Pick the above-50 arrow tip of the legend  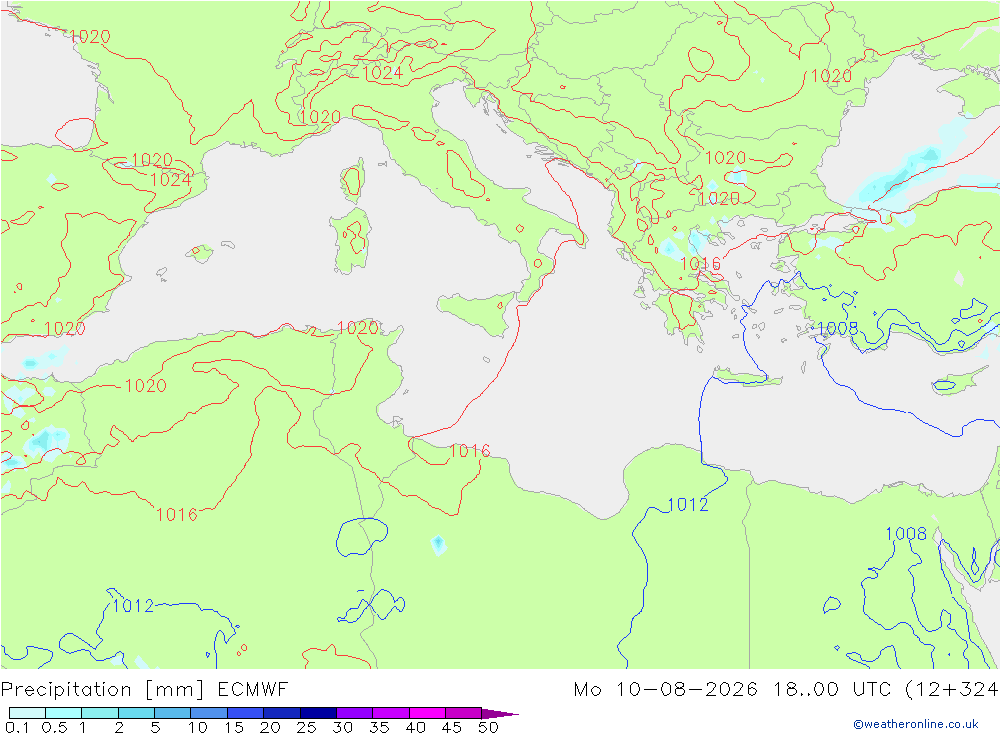click(x=500, y=713)
